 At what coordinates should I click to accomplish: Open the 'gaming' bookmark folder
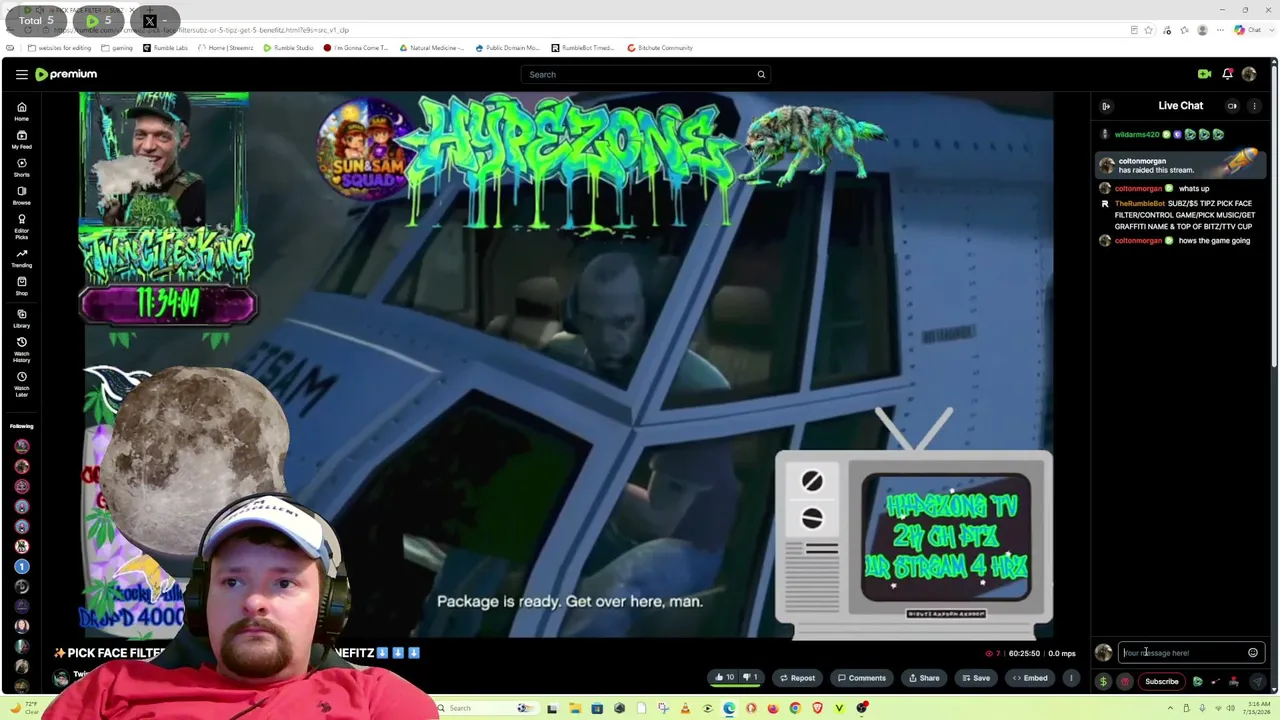117,48
